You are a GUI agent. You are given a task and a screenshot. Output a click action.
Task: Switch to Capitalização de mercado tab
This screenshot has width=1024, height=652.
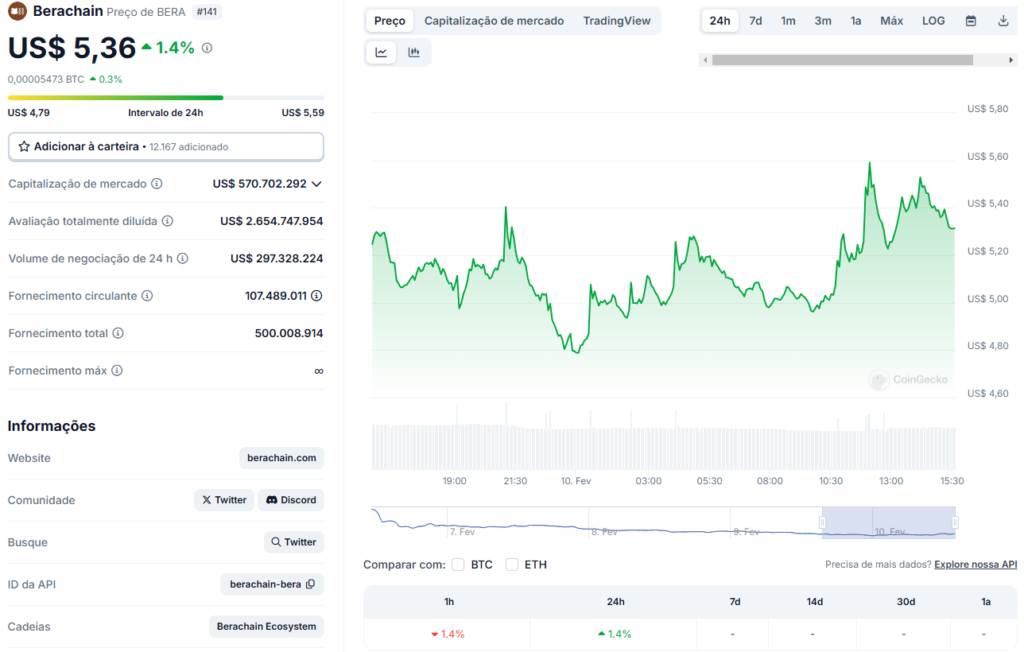click(494, 21)
